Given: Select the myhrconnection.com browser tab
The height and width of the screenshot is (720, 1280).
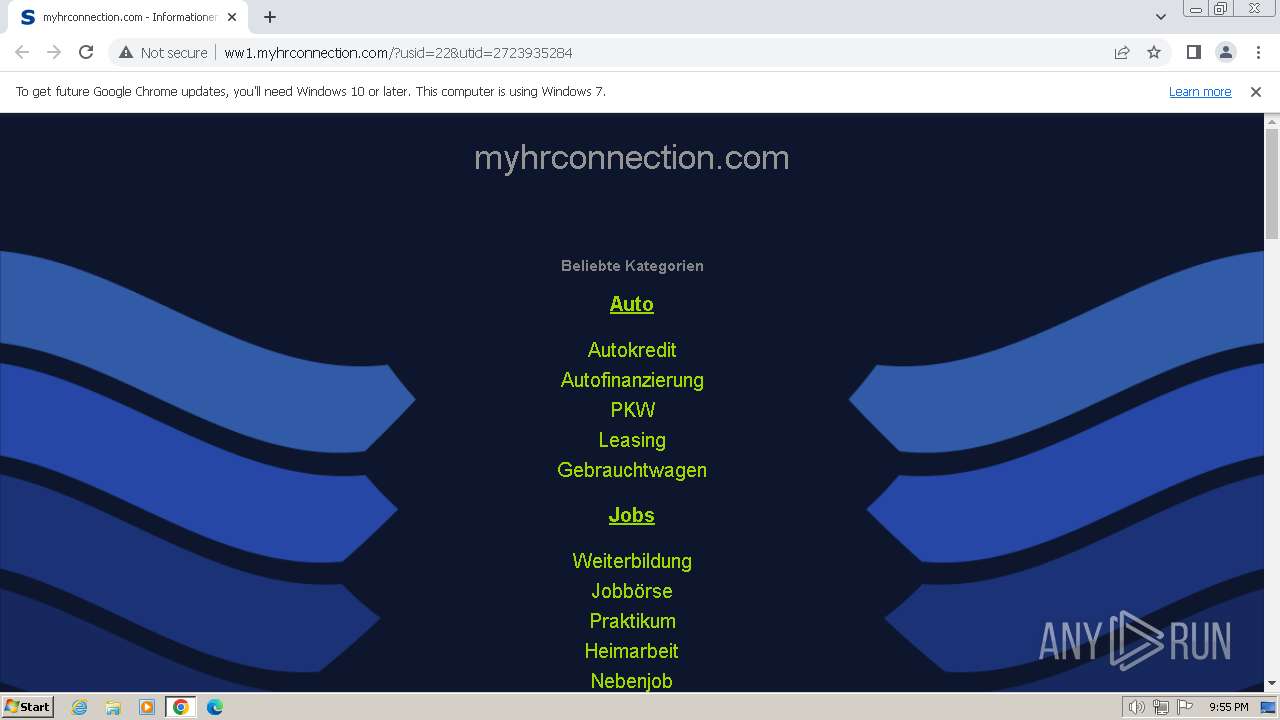Looking at the screenshot, I should (x=128, y=17).
